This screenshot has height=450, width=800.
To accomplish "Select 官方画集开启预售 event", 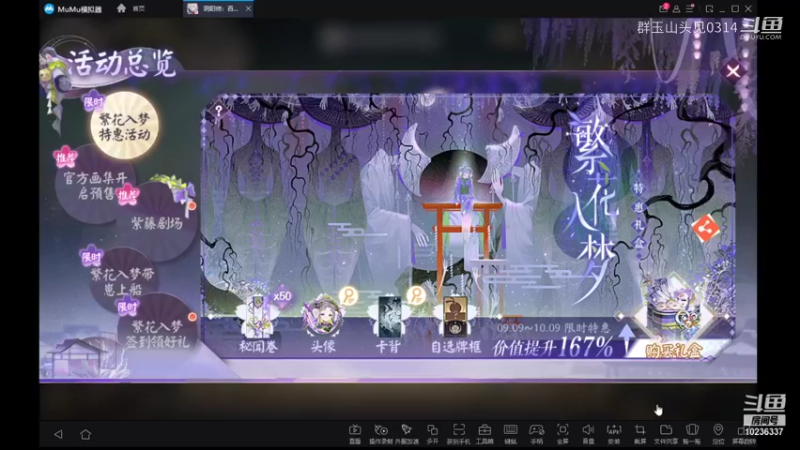I will (x=95, y=186).
